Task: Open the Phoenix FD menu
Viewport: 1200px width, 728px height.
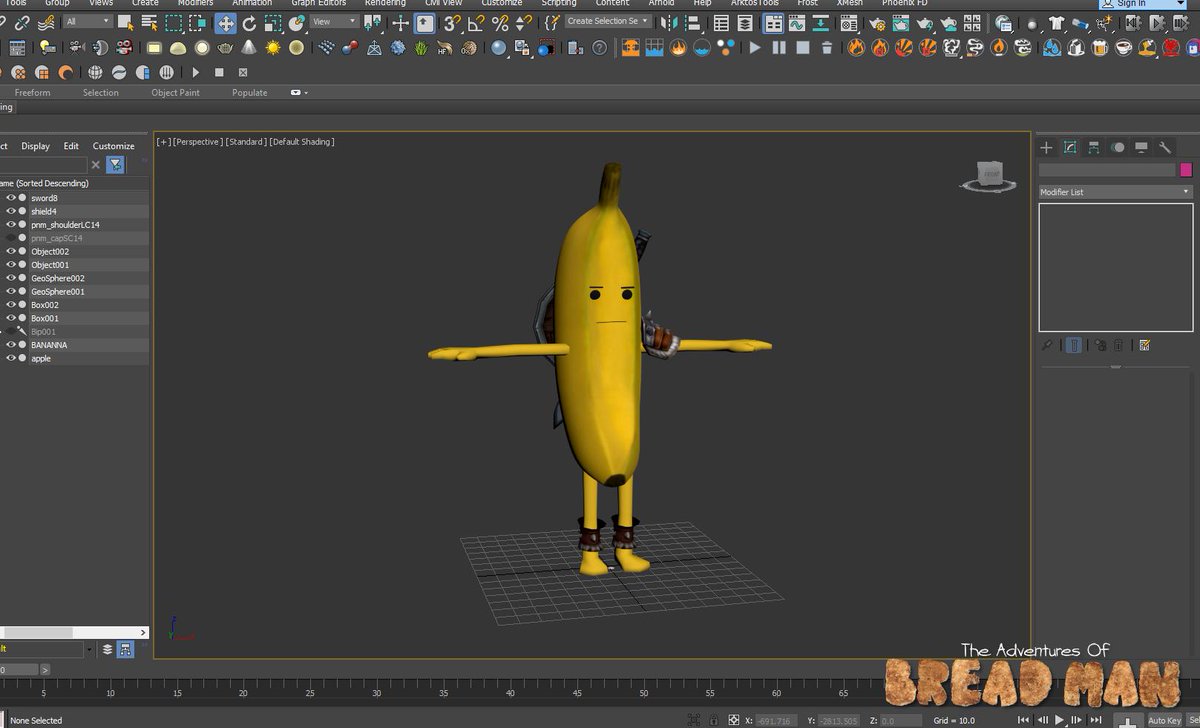Action: (x=904, y=3)
